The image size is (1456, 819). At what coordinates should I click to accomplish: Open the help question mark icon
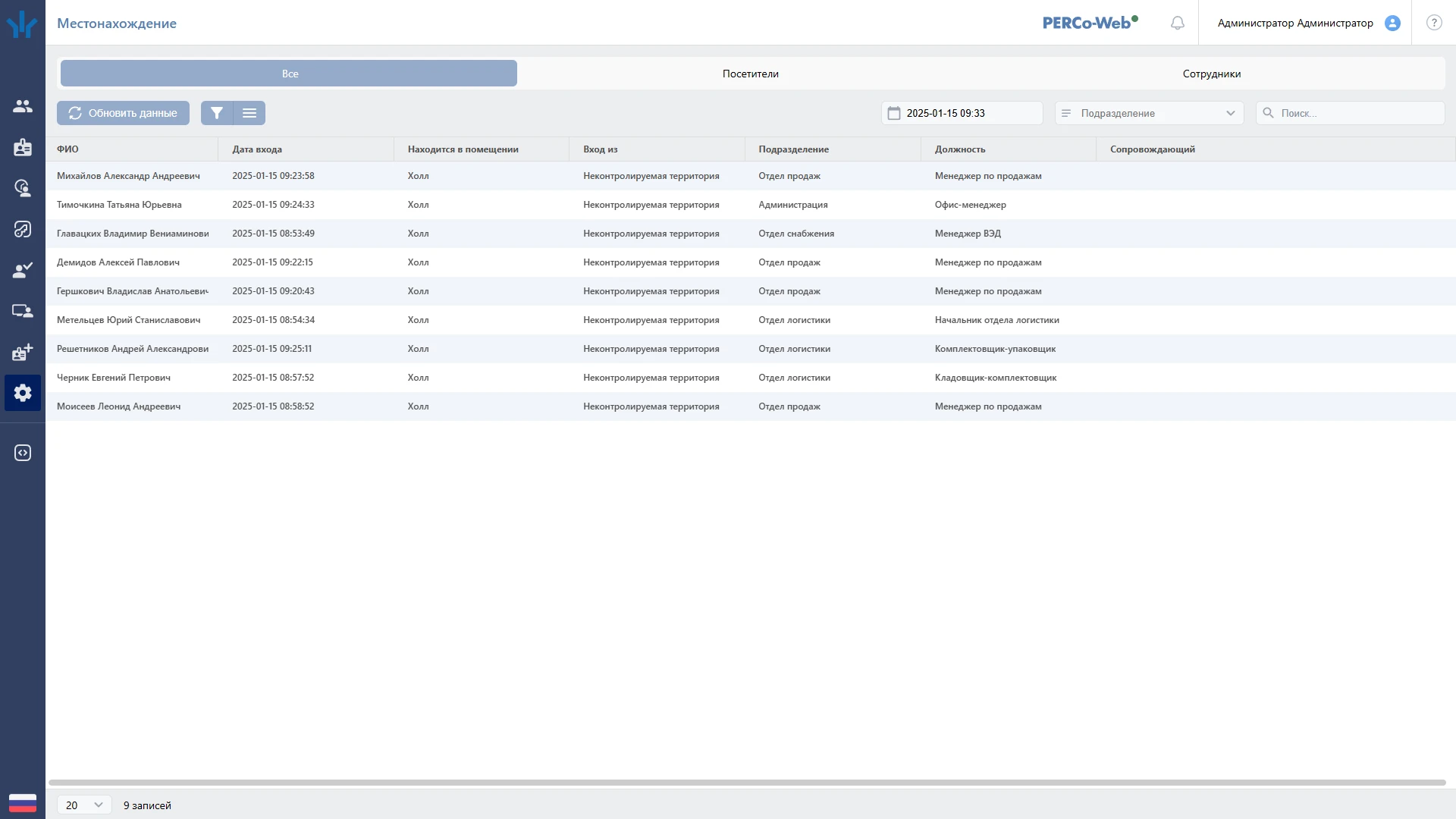pyautogui.click(x=1433, y=23)
